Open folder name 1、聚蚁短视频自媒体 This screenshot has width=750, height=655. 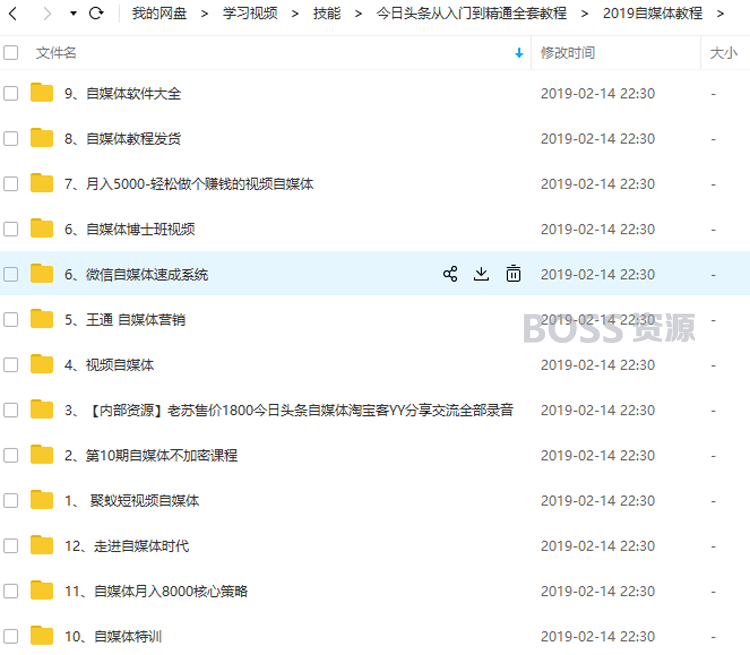[132, 500]
